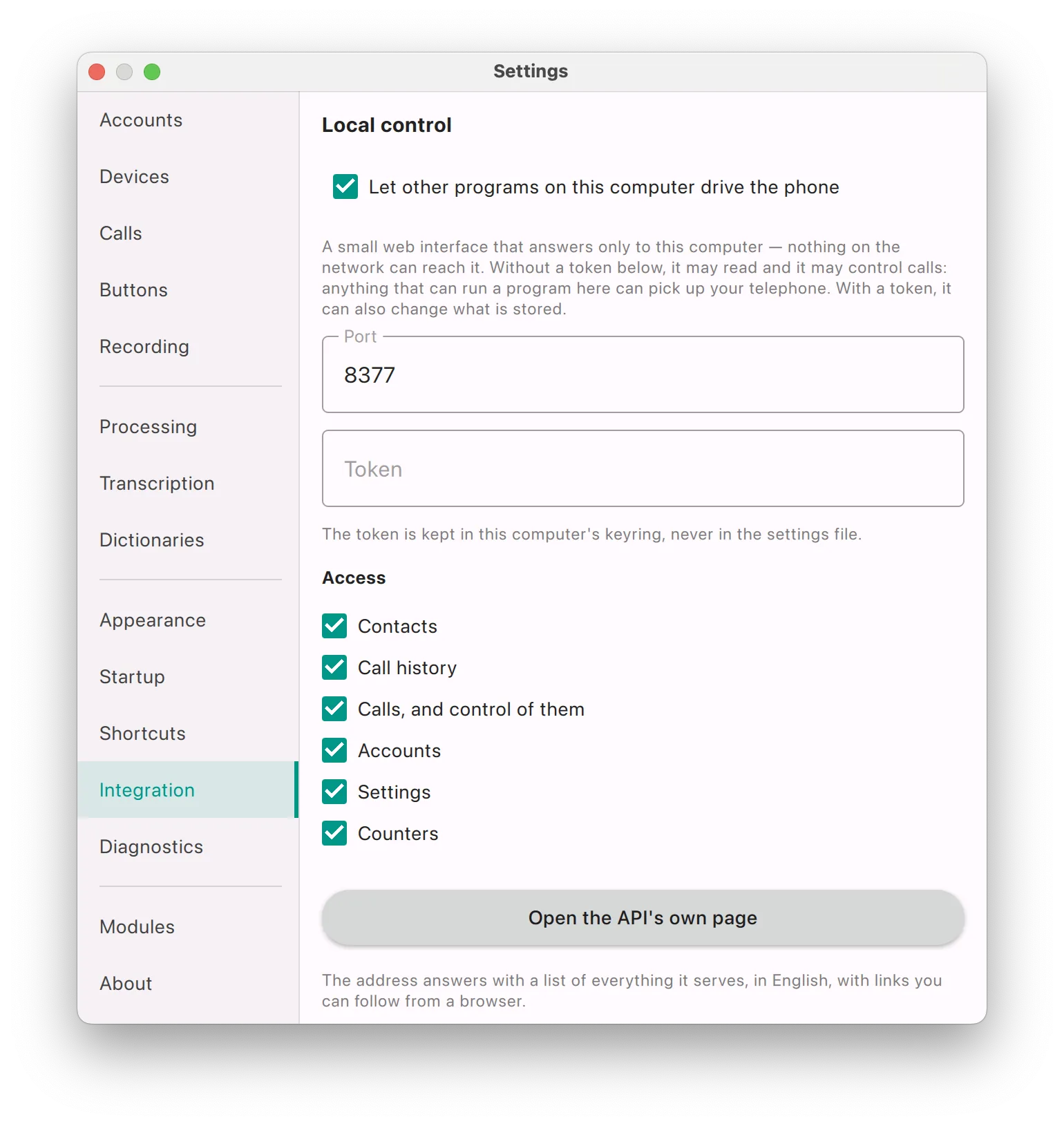
Task: Open the Buttons settings page
Action: pyautogui.click(x=188, y=290)
